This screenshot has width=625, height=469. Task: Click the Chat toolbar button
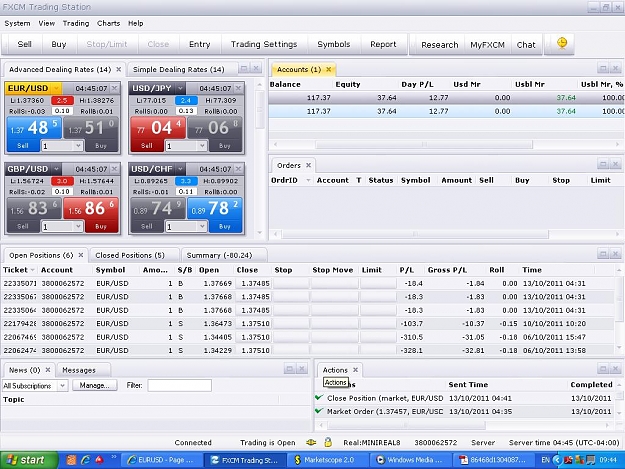tap(526, 45)
